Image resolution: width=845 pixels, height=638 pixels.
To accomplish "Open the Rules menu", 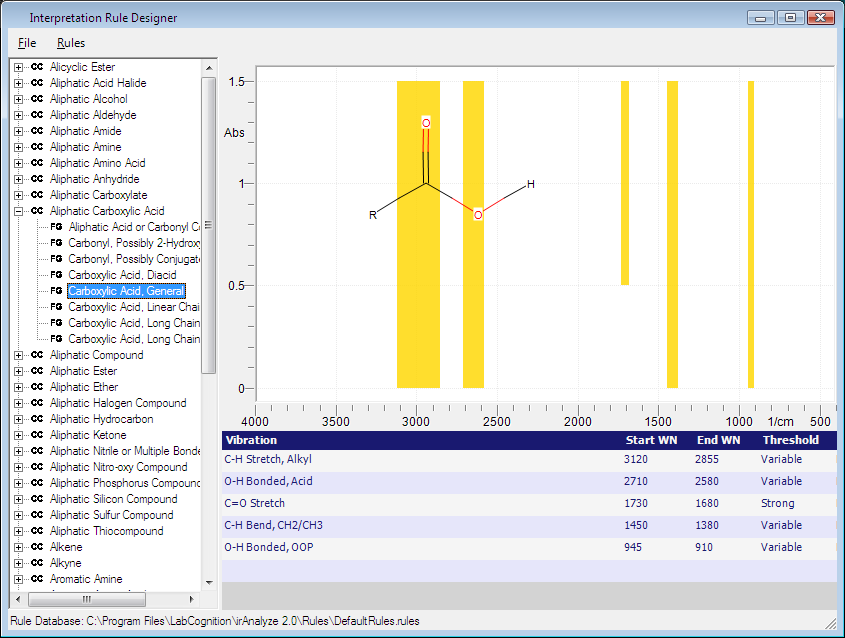I will point(71,43).
